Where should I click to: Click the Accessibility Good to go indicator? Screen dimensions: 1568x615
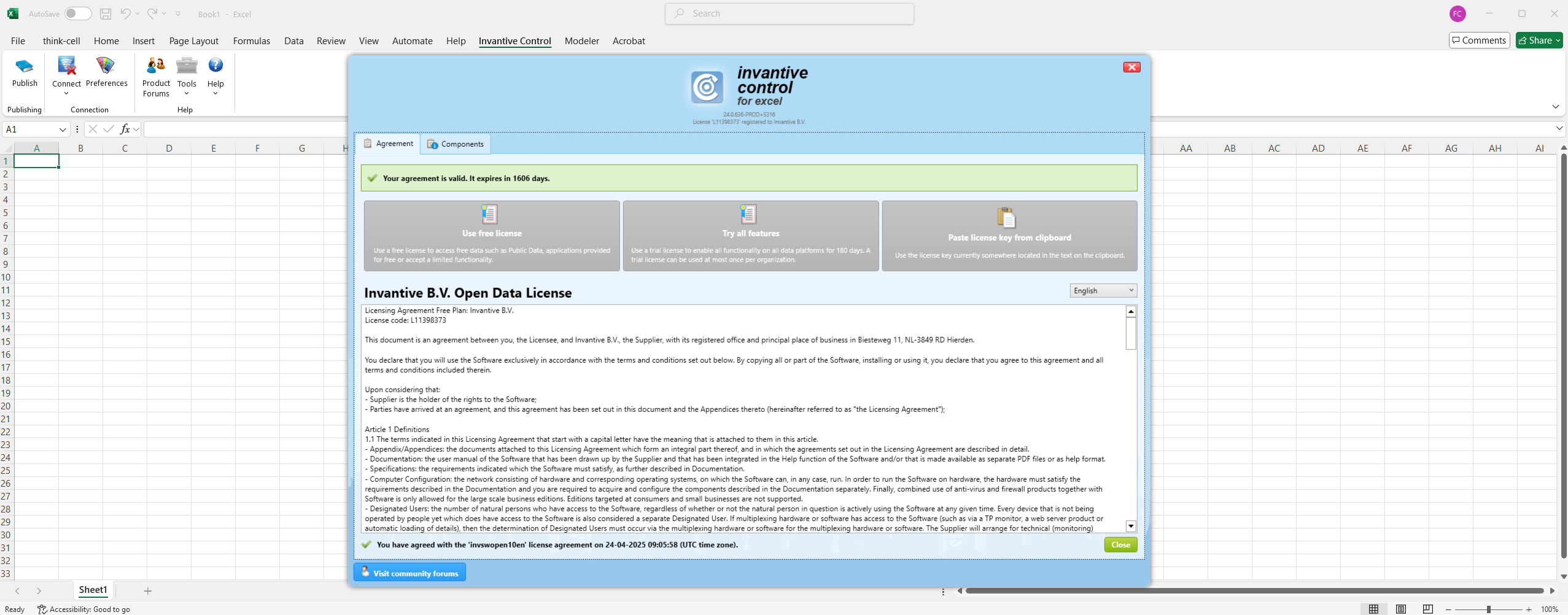[84, 609]
